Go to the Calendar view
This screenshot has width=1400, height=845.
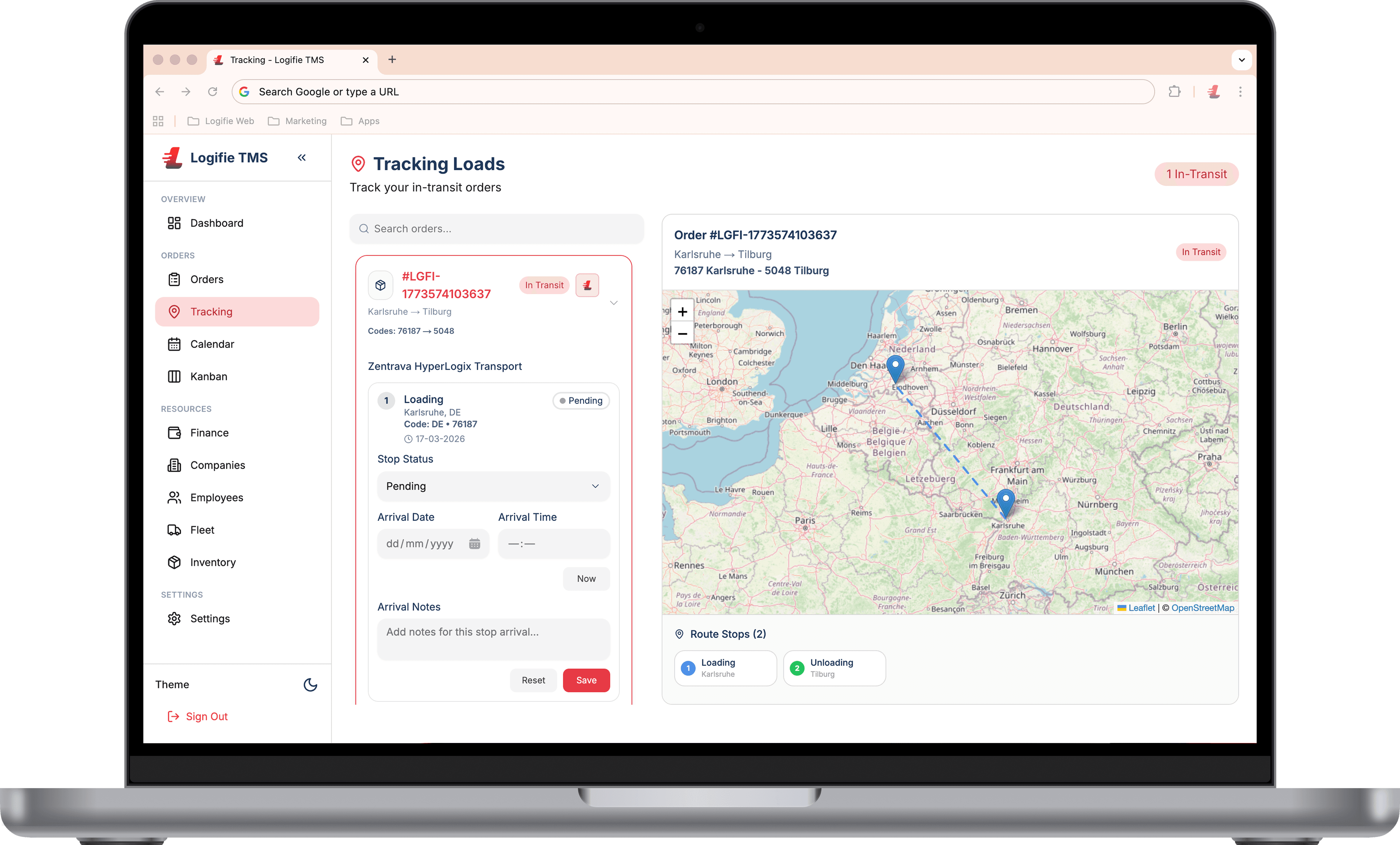[x=237, y=344]
